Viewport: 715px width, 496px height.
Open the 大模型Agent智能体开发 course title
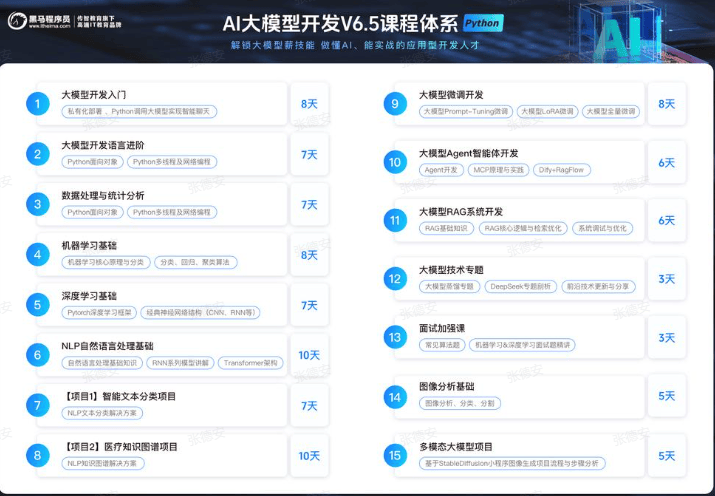pyautogui.click(x=468, y=153)
